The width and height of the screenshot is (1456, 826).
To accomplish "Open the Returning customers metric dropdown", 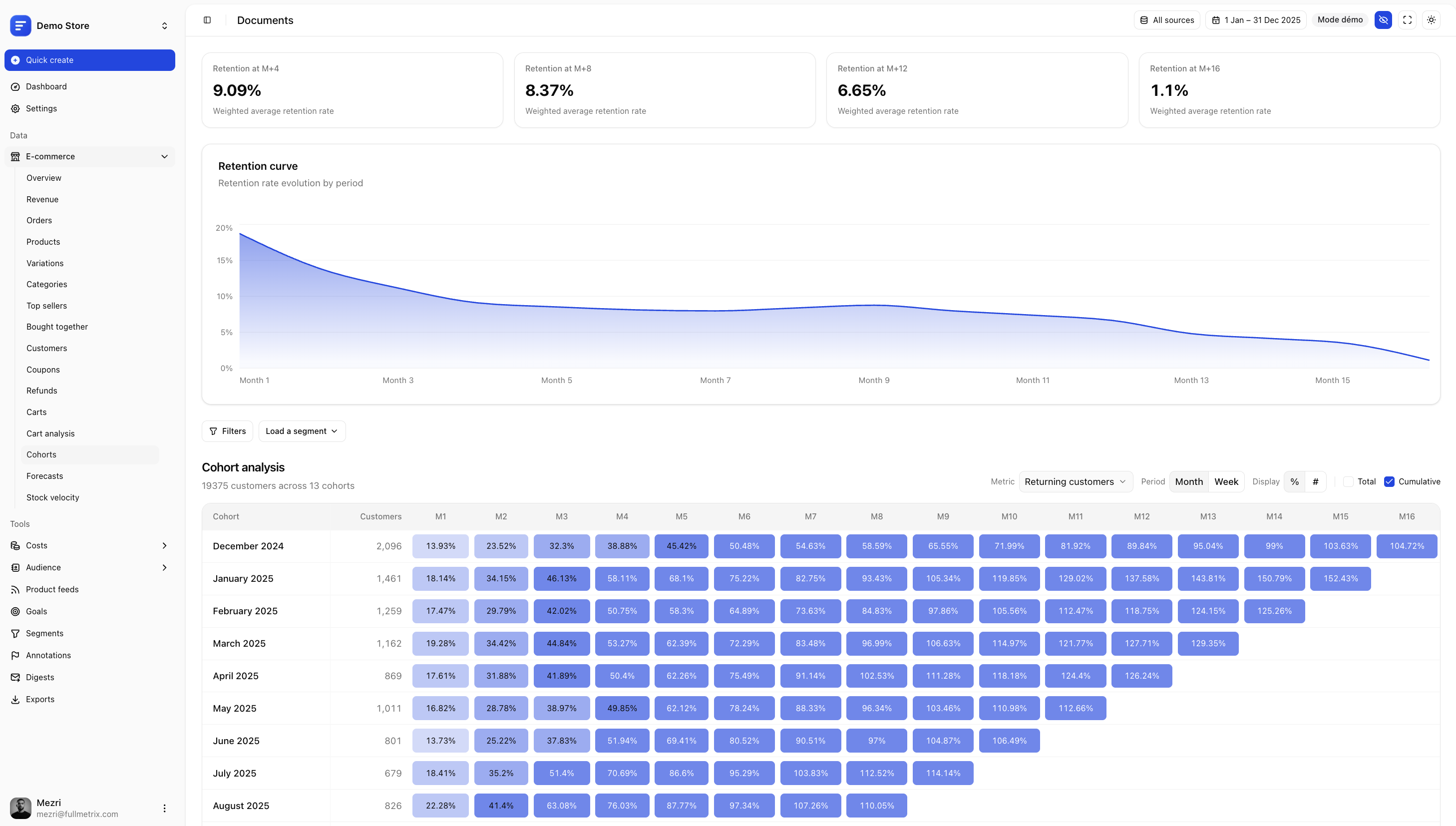I will tap(1076, 481).
